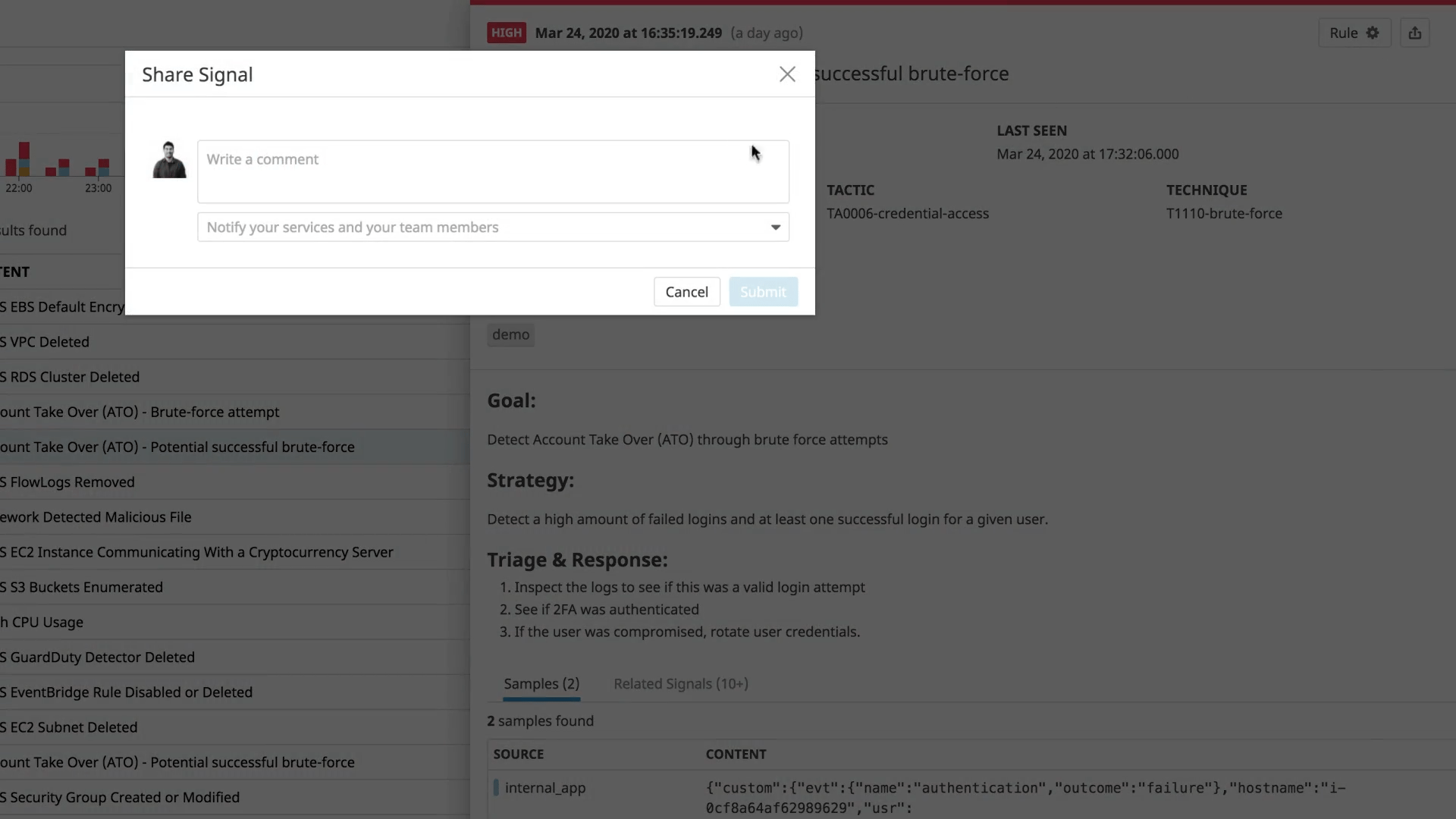1456x819 pixels.
Task: Switch to the Samples (2) tab
Action: 541,683
